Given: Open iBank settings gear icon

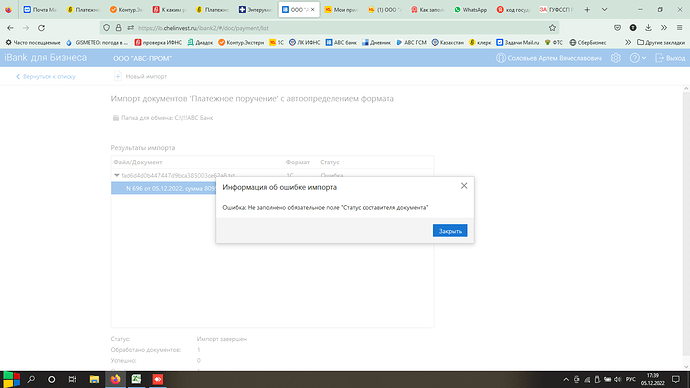Looking at the screenshot, I should pyautogui.click(x=616, y=58).
